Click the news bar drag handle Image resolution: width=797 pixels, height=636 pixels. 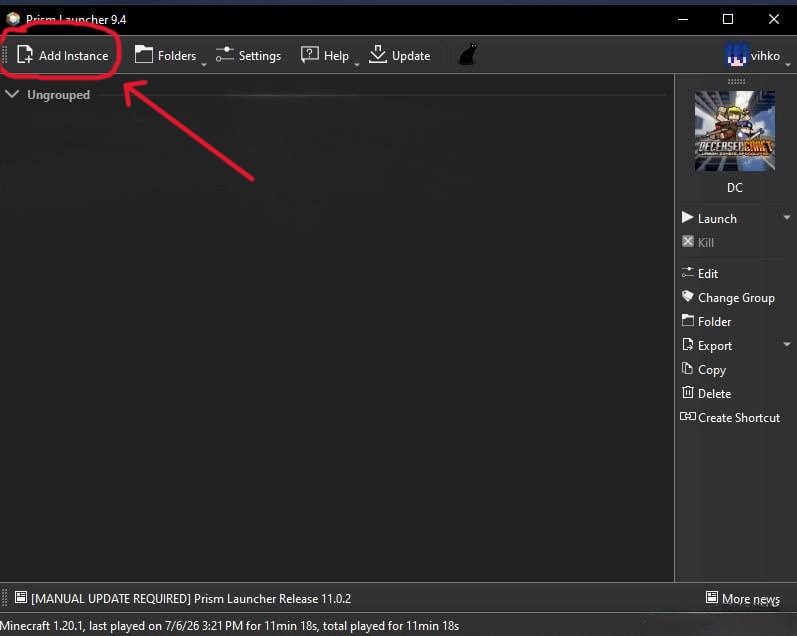tap(5, 598)
